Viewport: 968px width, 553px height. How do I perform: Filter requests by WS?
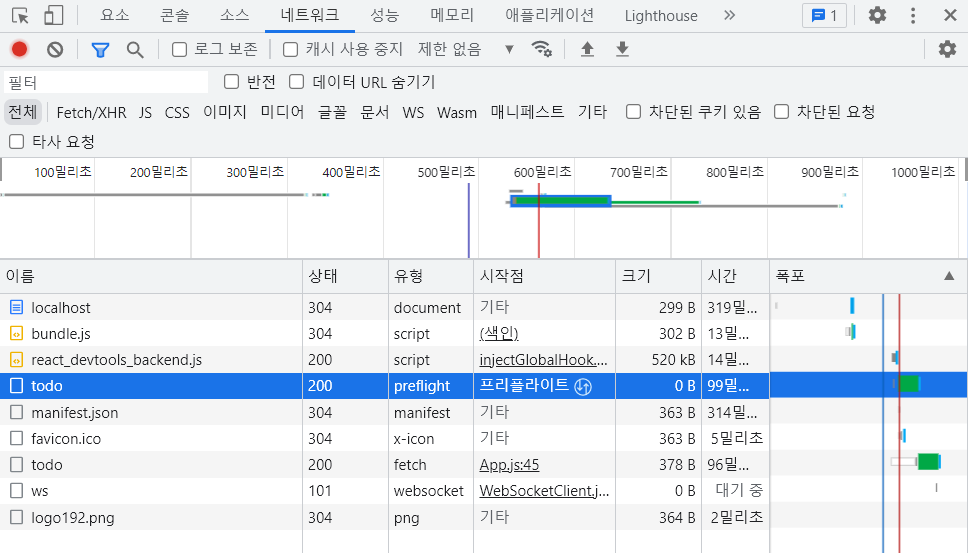click(x=413, y=112)
